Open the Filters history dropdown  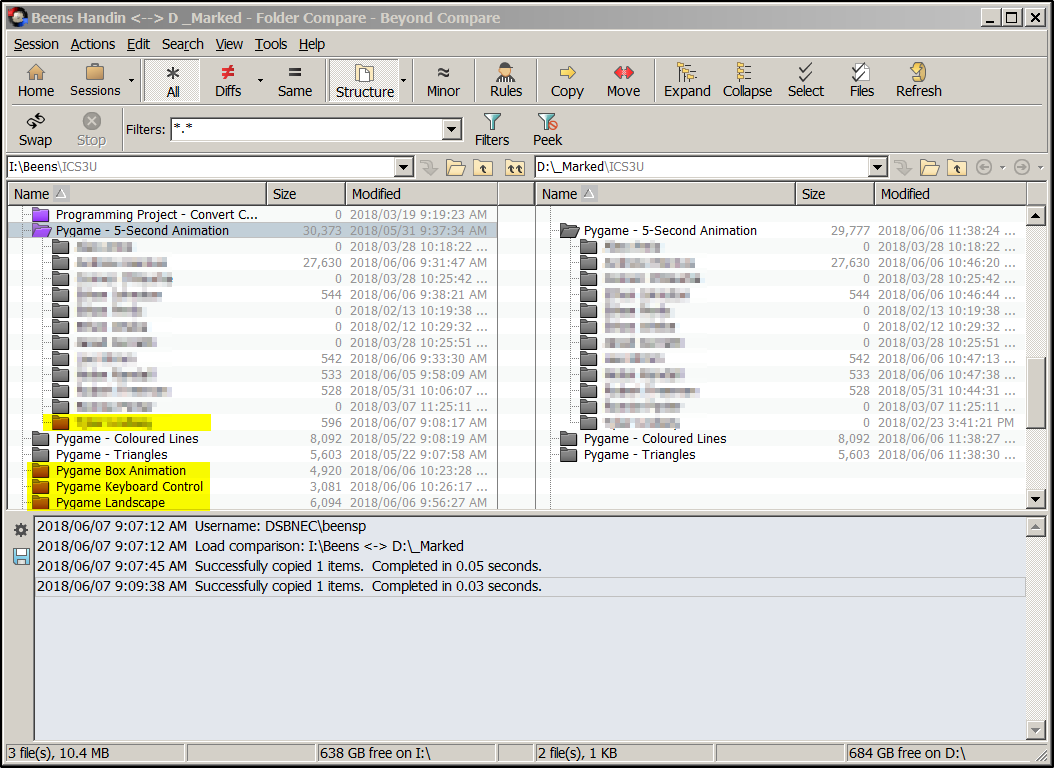pyautogui.click(x=452, y=129)
